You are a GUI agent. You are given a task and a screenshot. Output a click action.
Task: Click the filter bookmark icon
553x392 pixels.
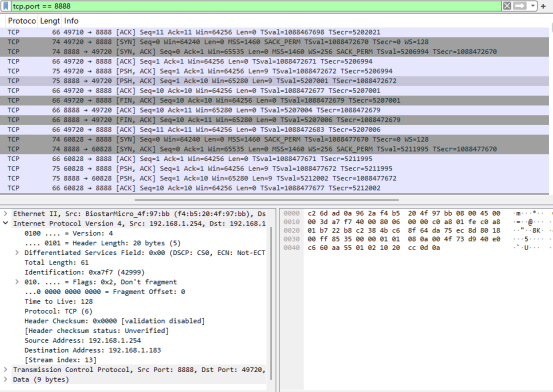click(x=6, y=6)
